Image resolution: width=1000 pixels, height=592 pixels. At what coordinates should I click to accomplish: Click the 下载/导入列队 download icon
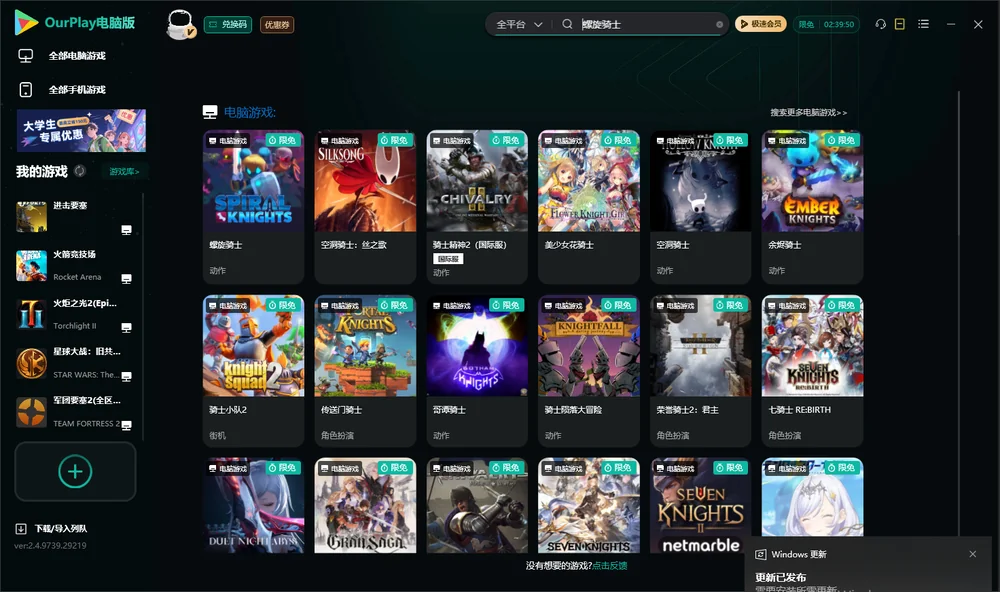point(21,528)
